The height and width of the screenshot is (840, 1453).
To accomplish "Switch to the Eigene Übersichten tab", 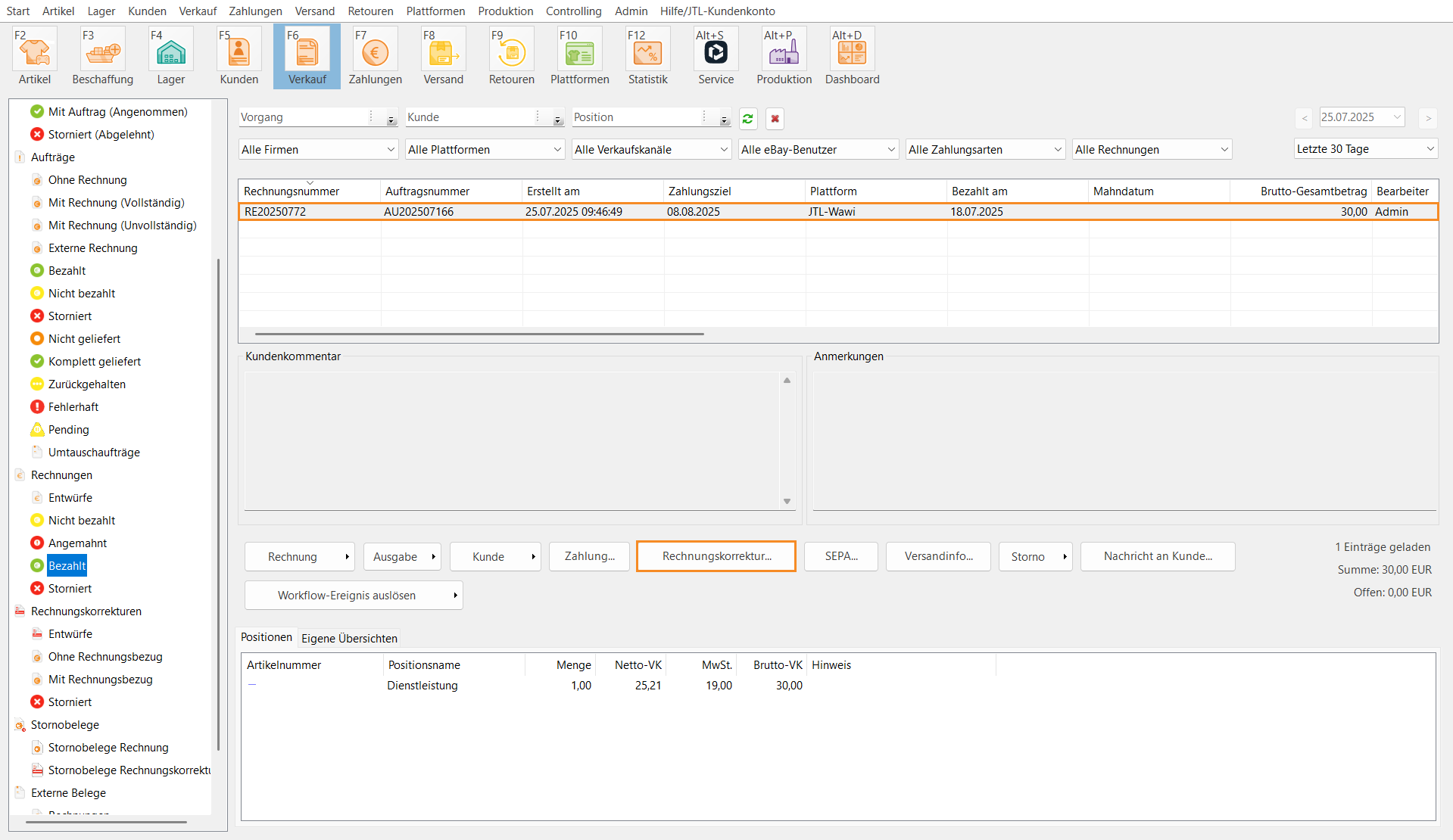I will (349, 638).
